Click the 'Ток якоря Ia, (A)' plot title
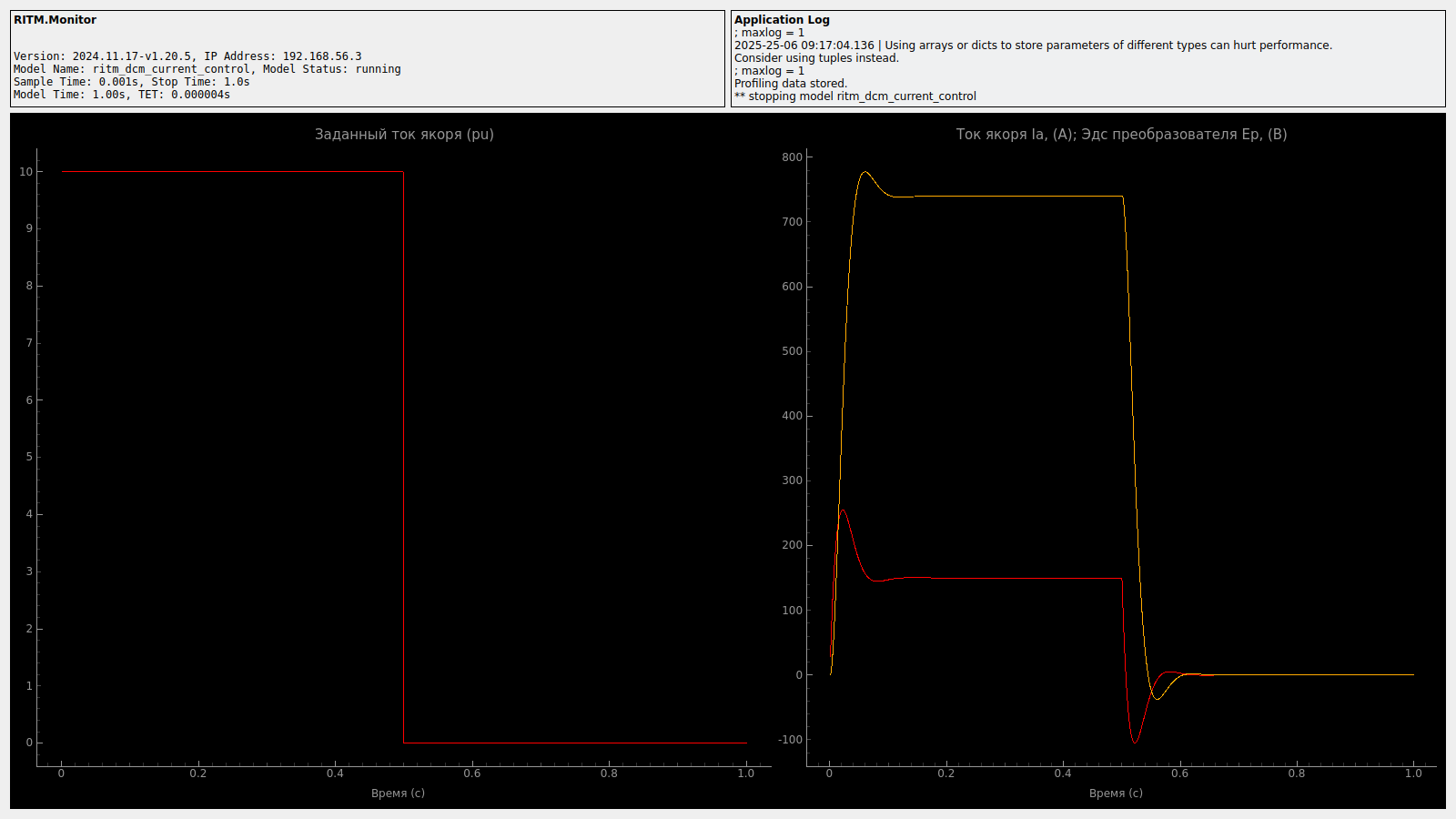The width and height of the screenshot is (1456, 819). point(1121,135)
